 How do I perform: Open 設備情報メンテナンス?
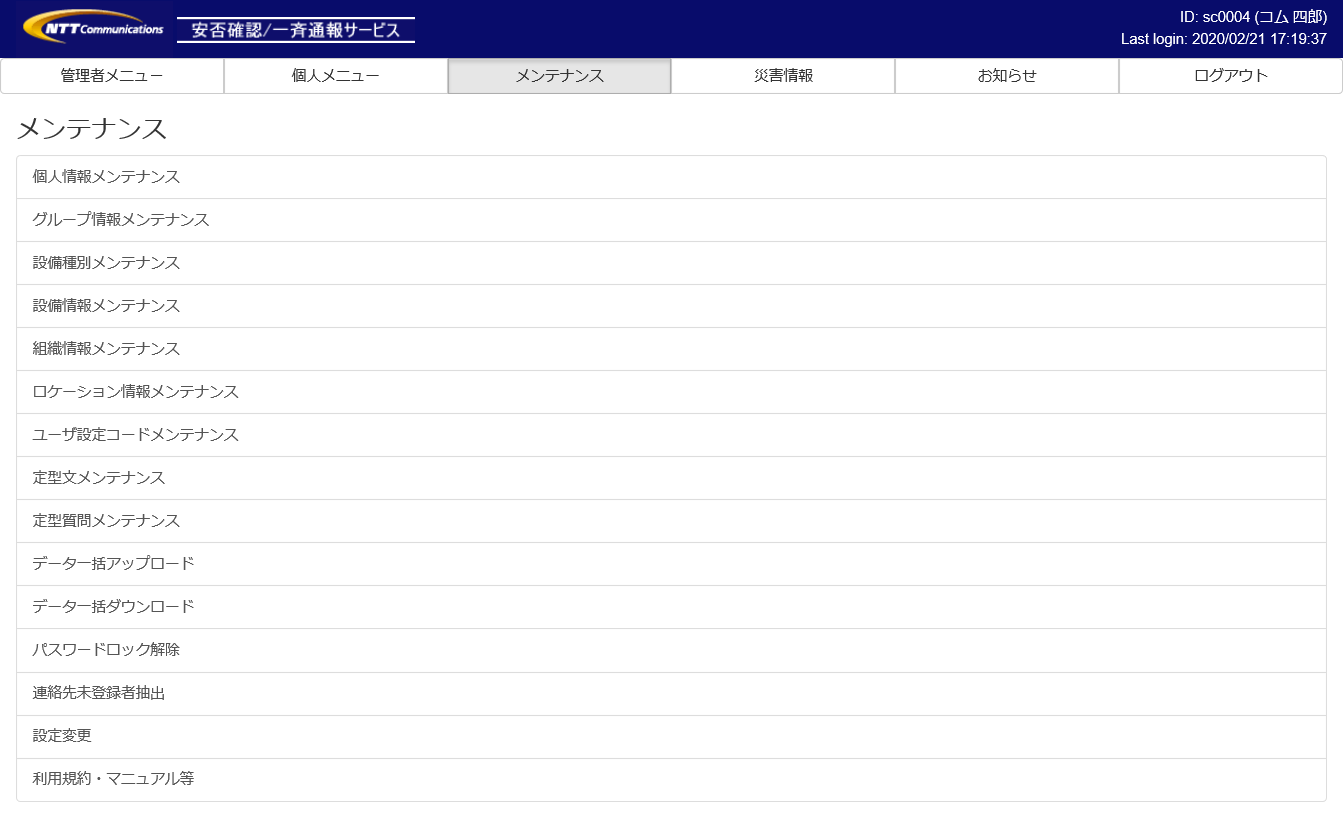(106, 306)
